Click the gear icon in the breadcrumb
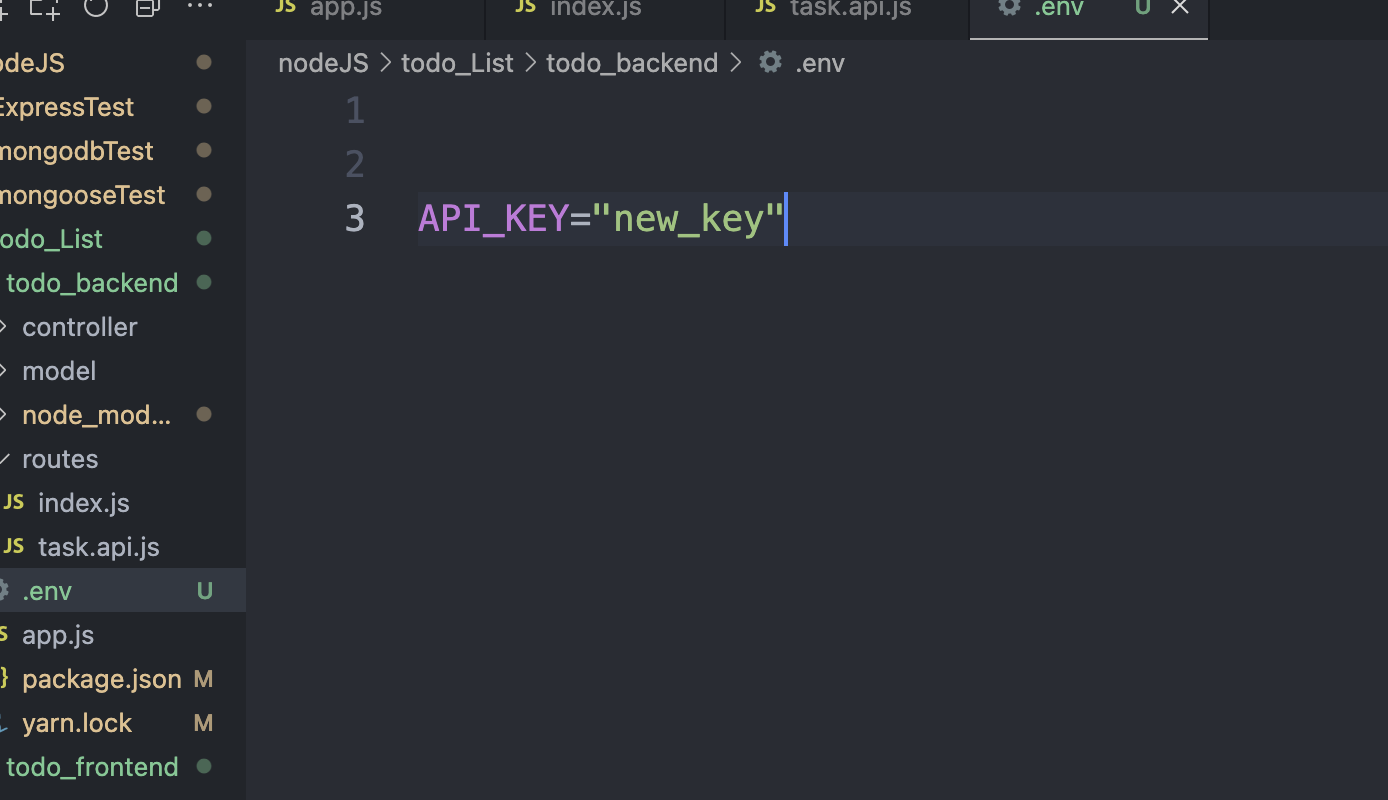1388x800 pixels. 770,62
